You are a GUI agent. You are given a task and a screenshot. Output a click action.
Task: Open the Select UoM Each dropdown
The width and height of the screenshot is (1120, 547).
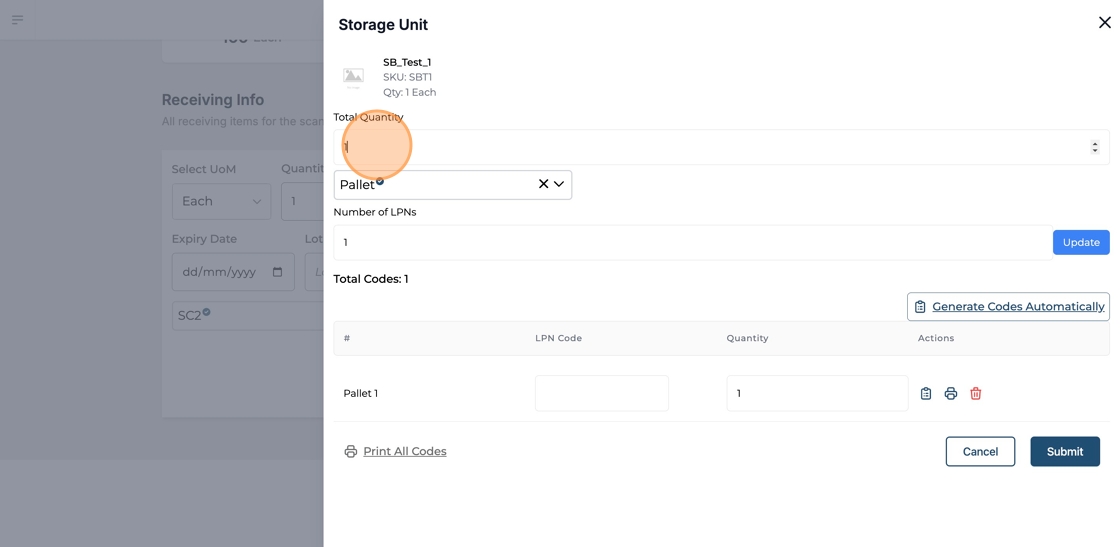point(221,201)
